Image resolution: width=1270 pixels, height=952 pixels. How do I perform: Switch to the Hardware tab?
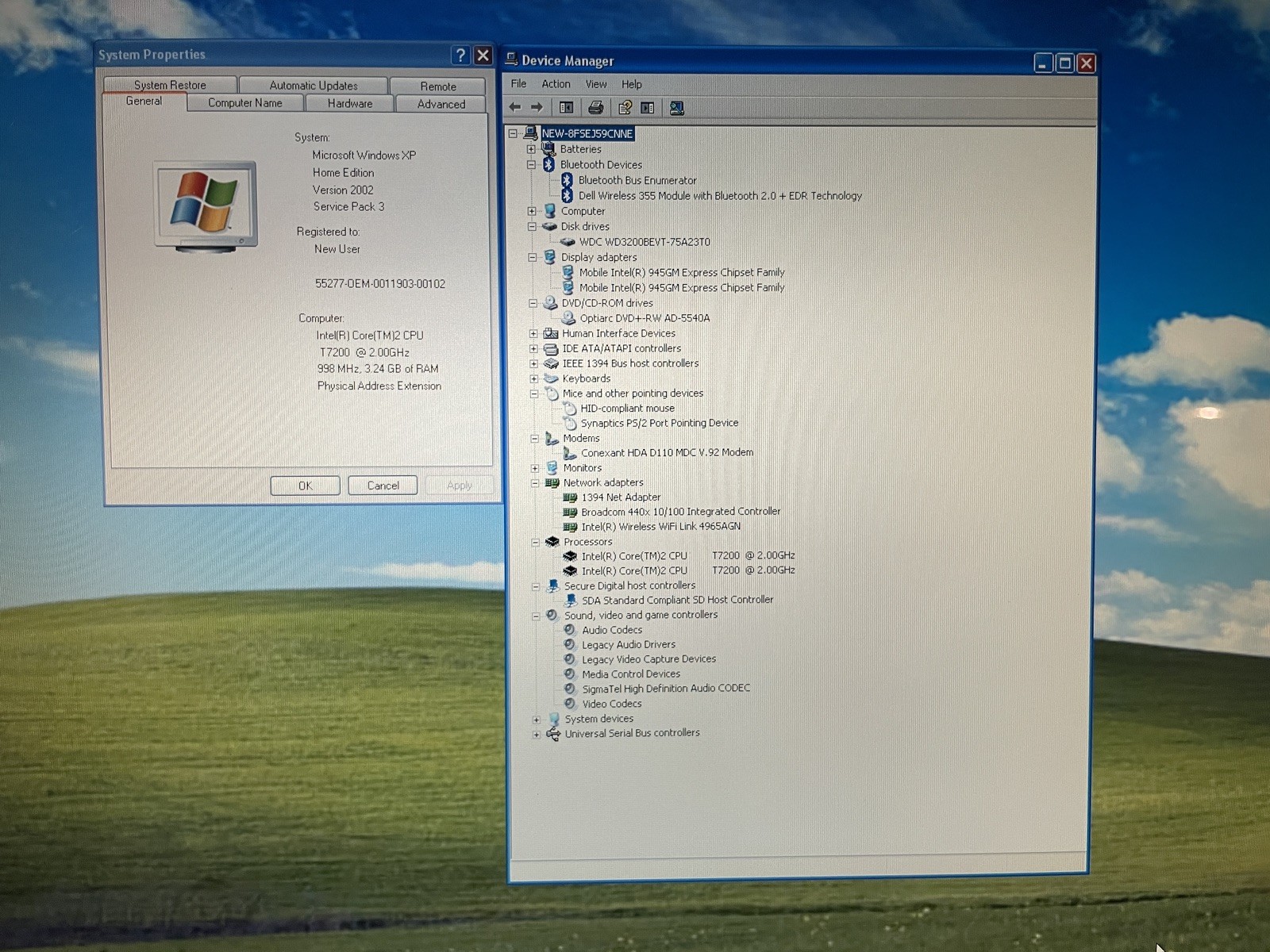[x=350, y=103]
